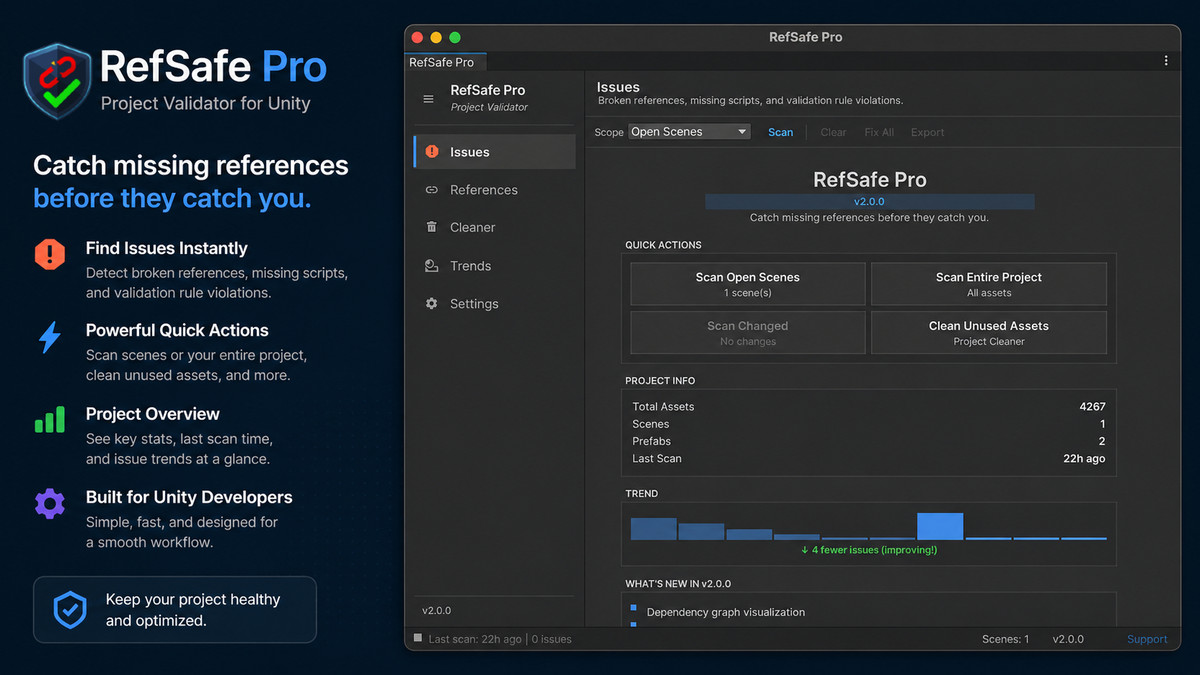Click the TREND section heading
This screenshot has width=1200, height=675.
point(642,494)
